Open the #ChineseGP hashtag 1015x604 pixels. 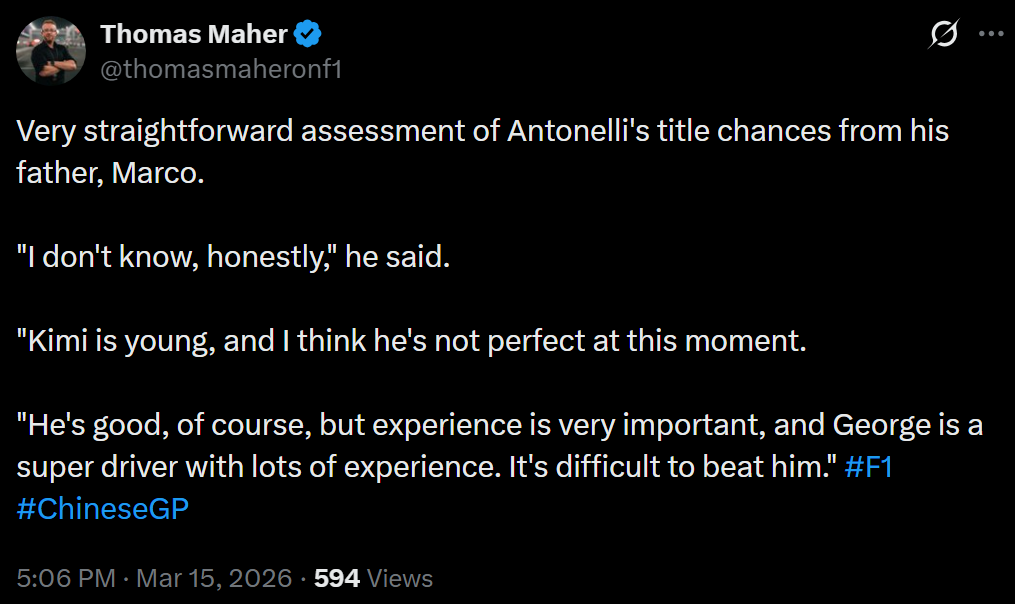click(103, 507)
